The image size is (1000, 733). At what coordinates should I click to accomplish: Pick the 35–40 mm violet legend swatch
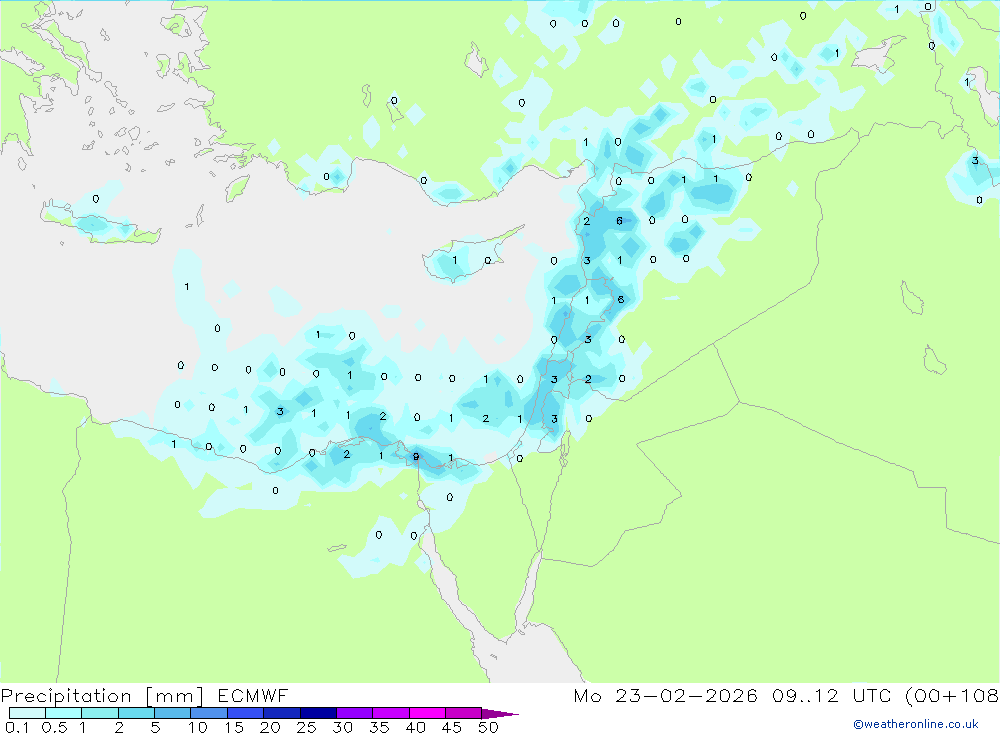(391, 713)
